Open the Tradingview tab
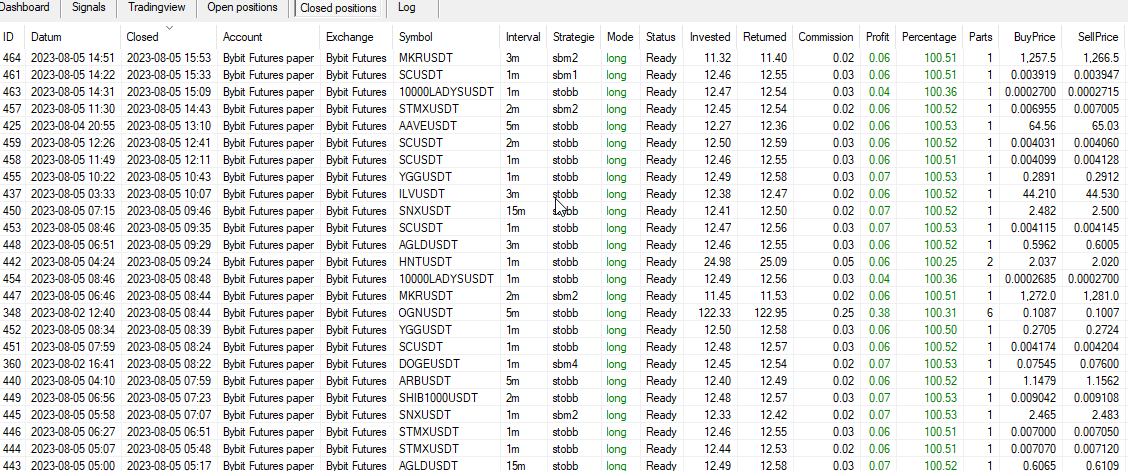This screenshot has height=471, width=1128. 156,7
